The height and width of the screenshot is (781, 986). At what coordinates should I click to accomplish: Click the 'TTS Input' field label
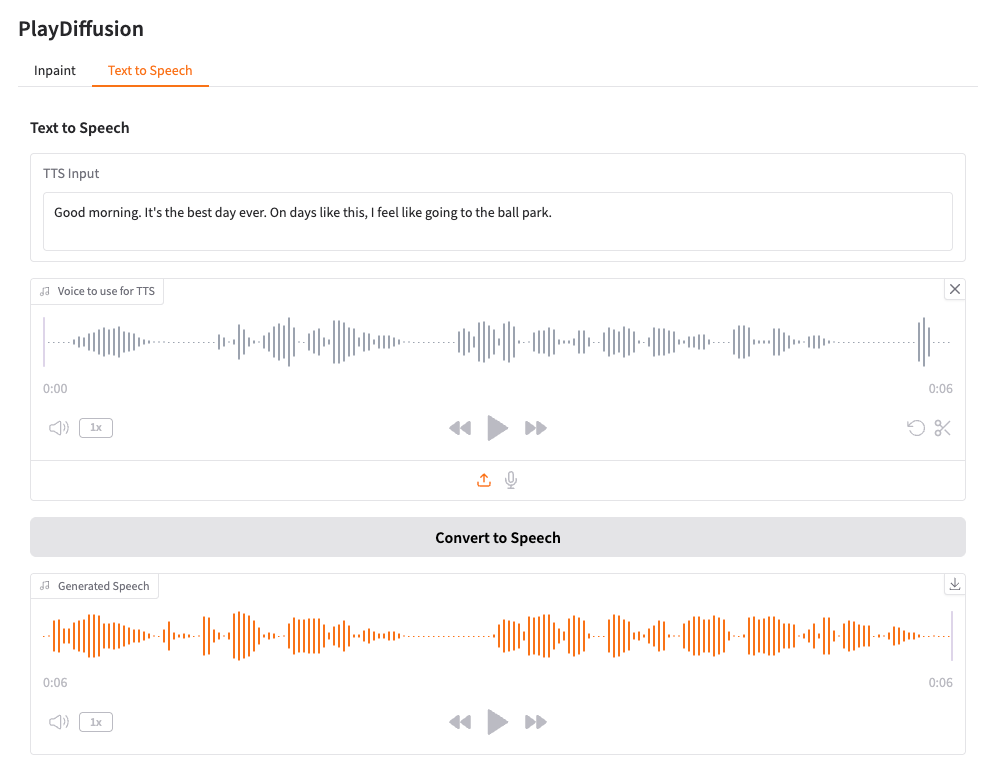pos(71,174)
